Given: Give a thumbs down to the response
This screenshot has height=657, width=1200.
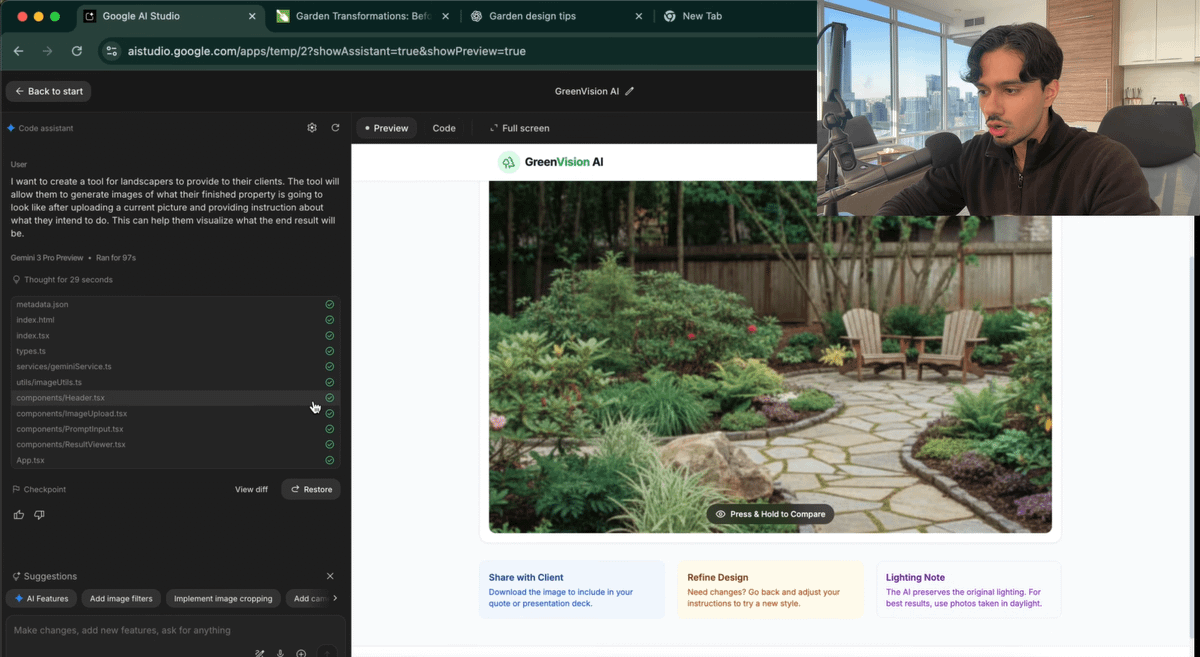Looking at the screenshot, I should tap(39, 514).
